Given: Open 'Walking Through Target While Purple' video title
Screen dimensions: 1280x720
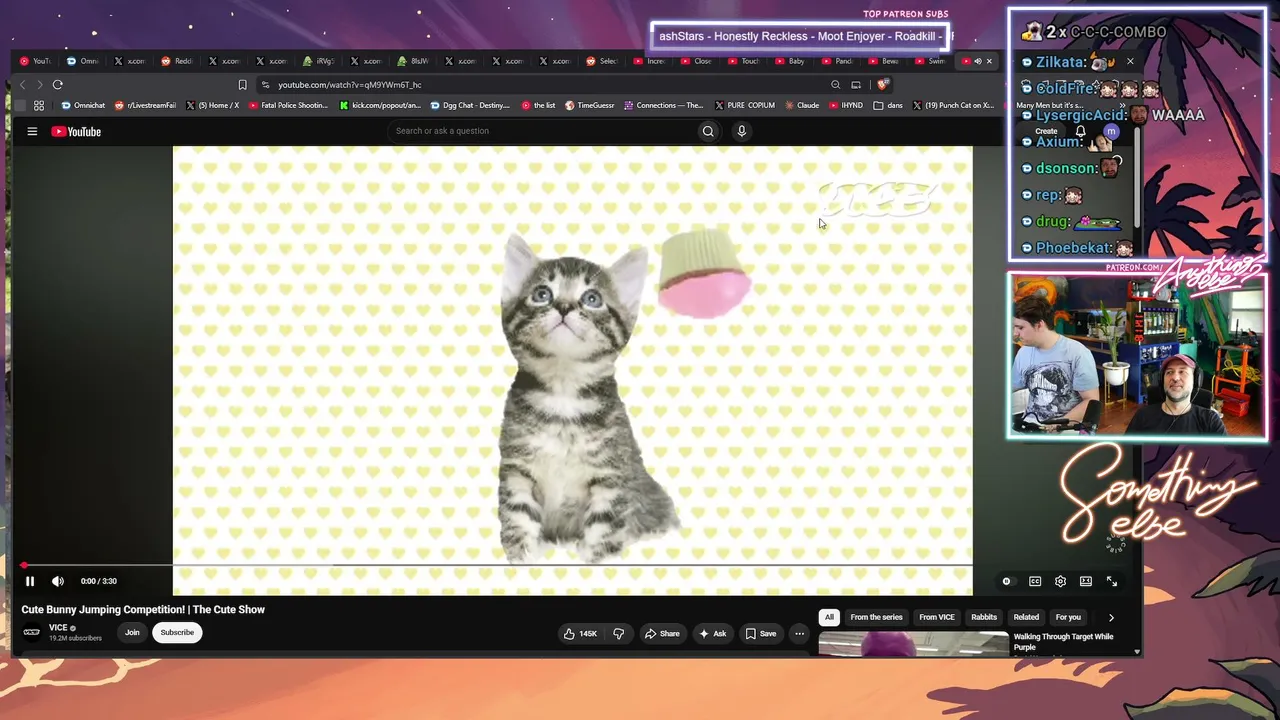Looking at the screenshot, I should click(x=1063, y=641).
